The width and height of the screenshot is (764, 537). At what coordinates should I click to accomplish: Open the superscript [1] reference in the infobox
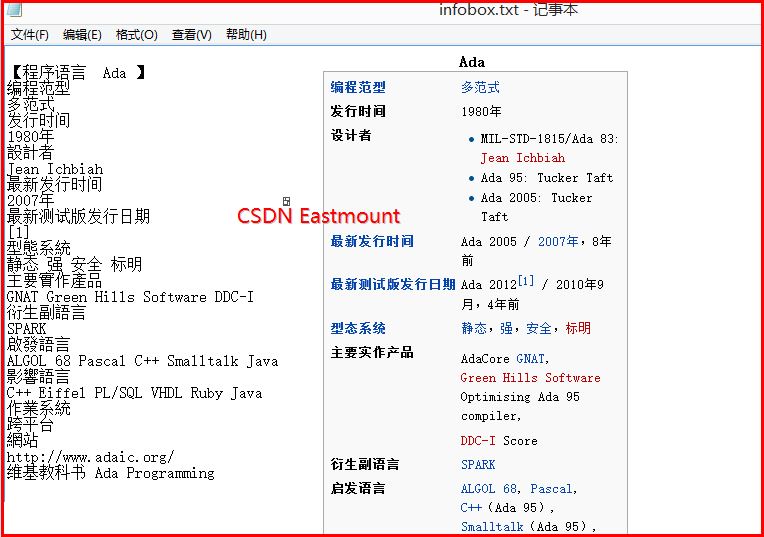[525, 281]
